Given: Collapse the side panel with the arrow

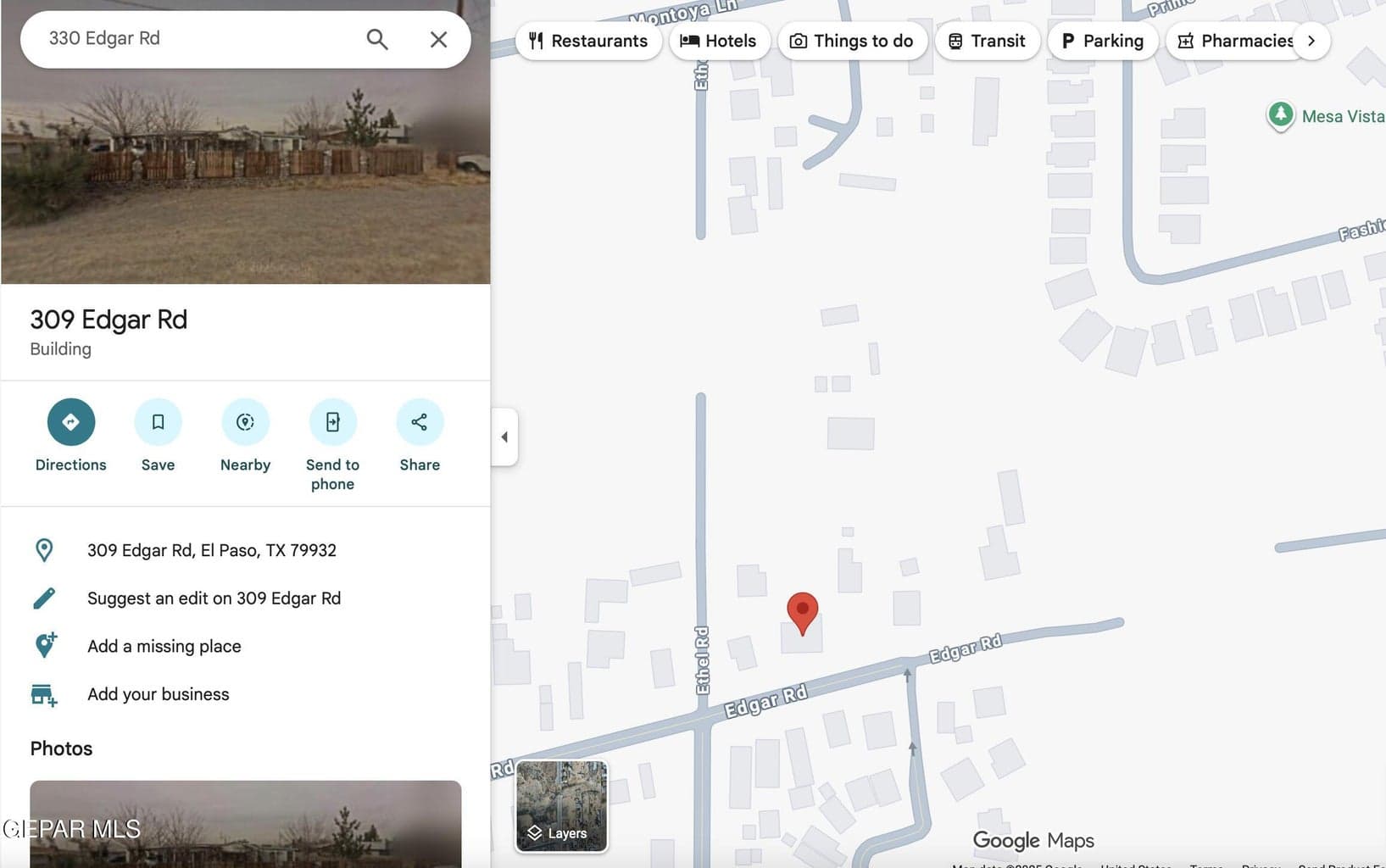Looking at the screenshot, I should pyautogui.click(x=504, y=437).
